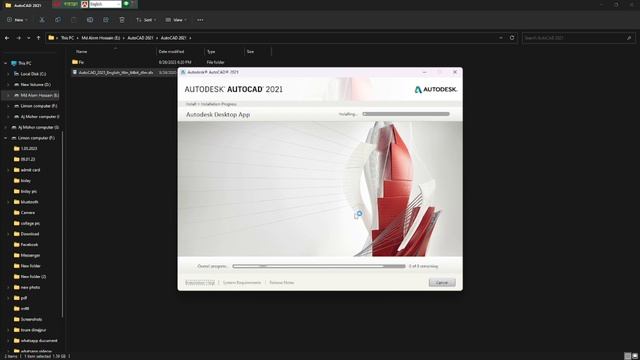Click the Copy icon in Explorer toolbar
The width and height of the screenshot is (640, 360).
click(58, 20)
